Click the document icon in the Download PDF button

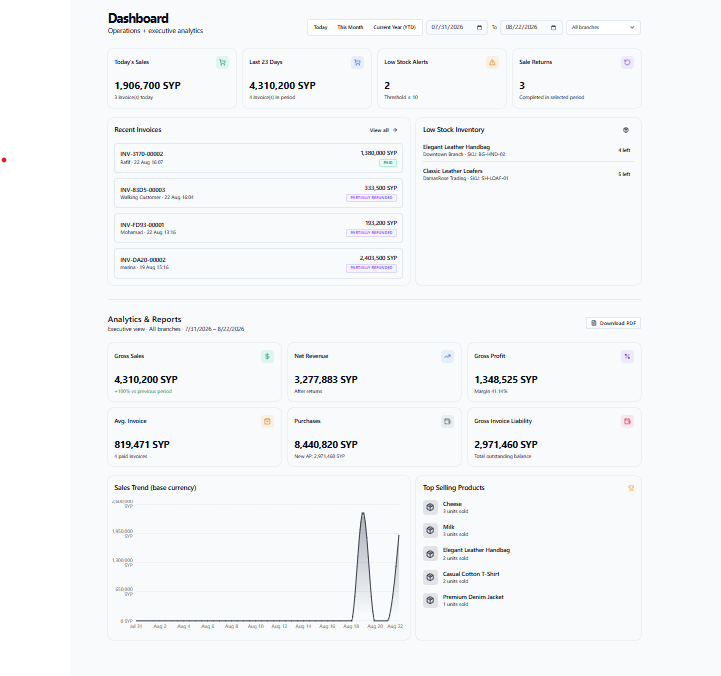pos(594,323)
